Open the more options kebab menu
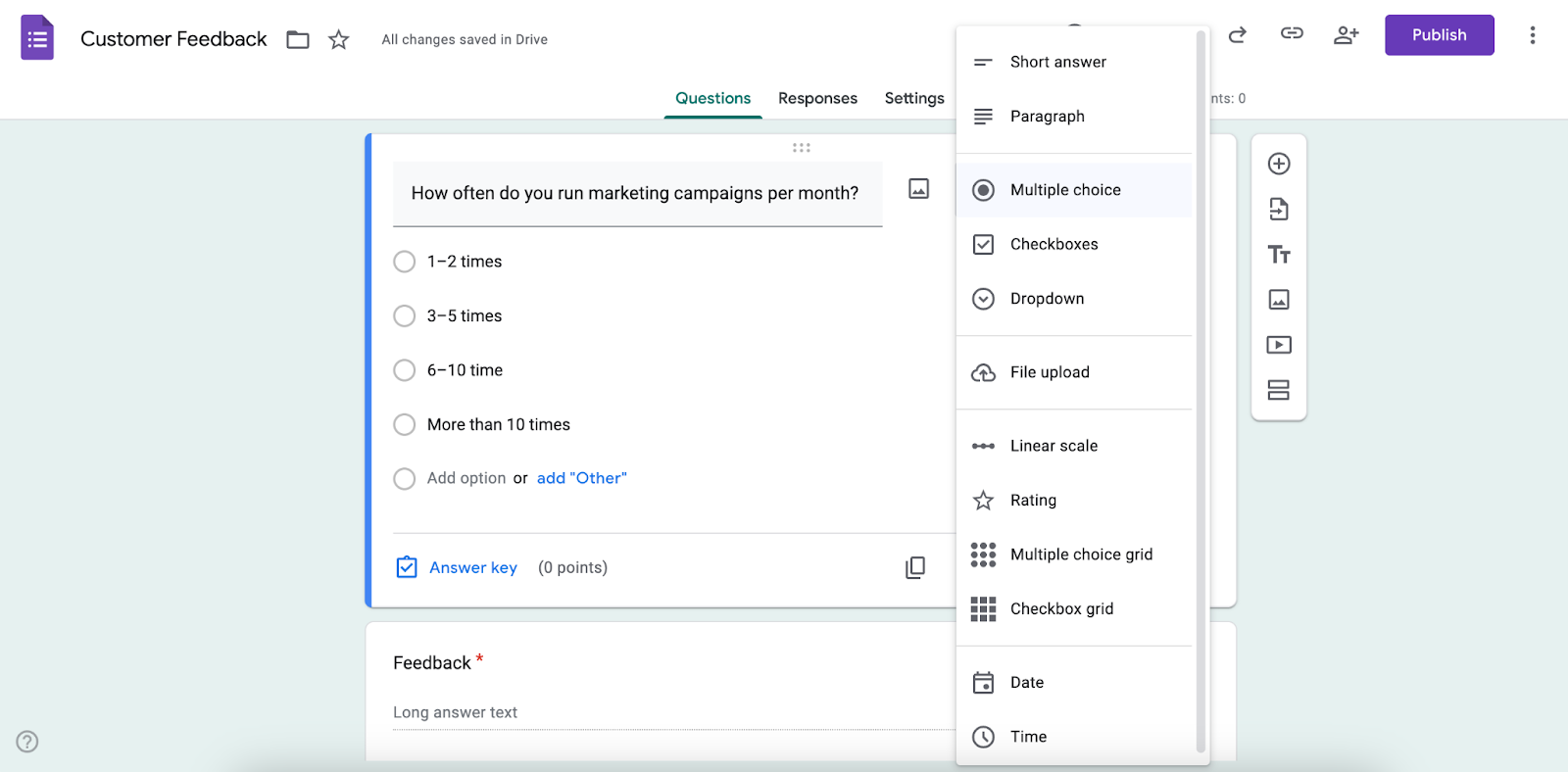Screen dimensions: 1568x772 [1533, 35]
